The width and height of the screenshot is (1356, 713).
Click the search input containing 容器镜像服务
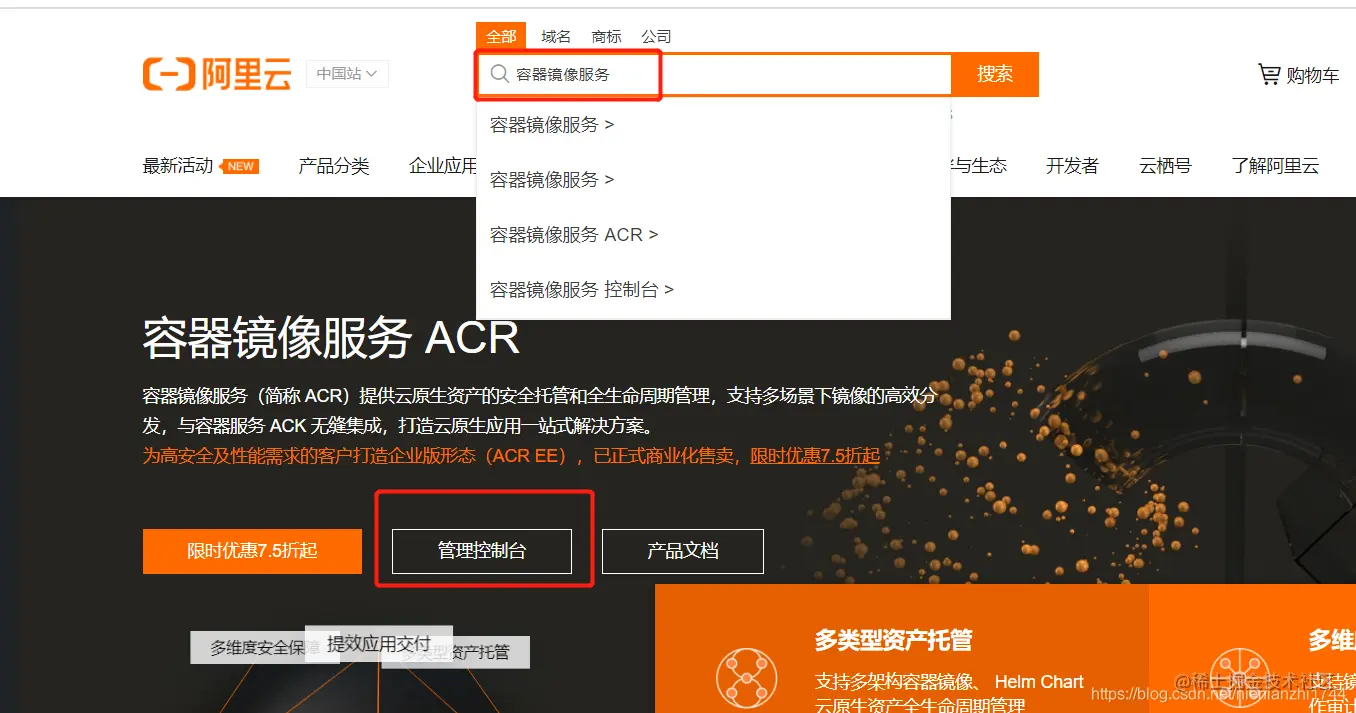tap(714, 74)
